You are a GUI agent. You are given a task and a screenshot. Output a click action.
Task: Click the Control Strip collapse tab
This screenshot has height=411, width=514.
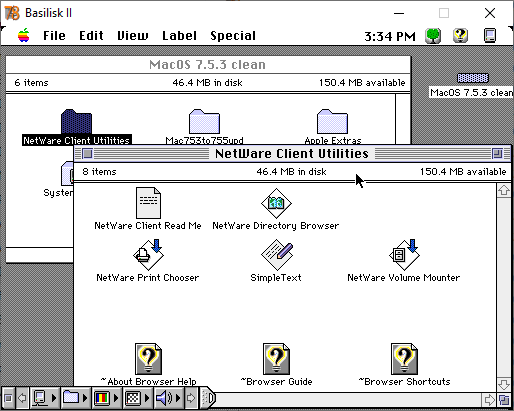(x=208, y=398)
